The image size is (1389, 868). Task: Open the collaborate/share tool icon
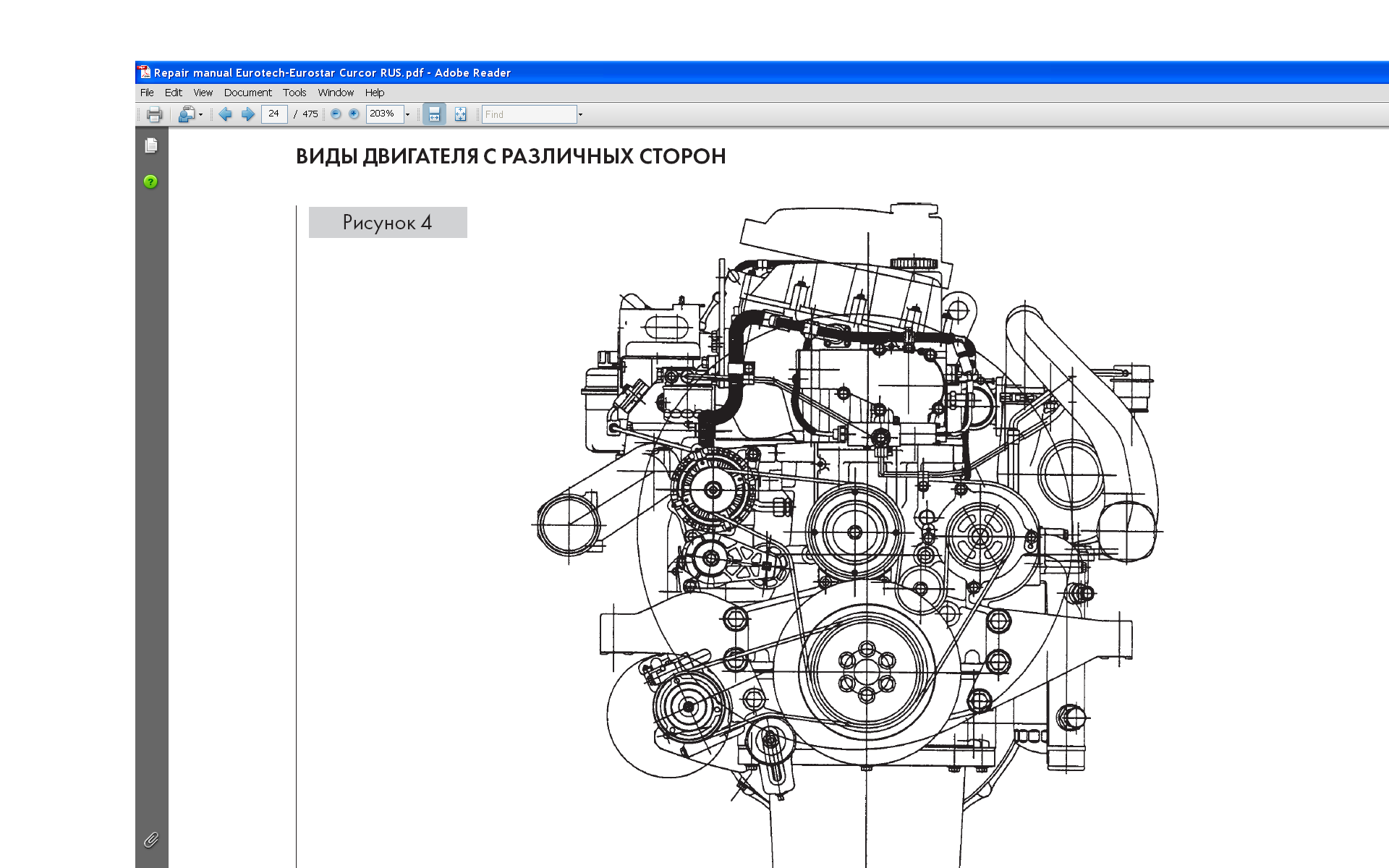186,114
